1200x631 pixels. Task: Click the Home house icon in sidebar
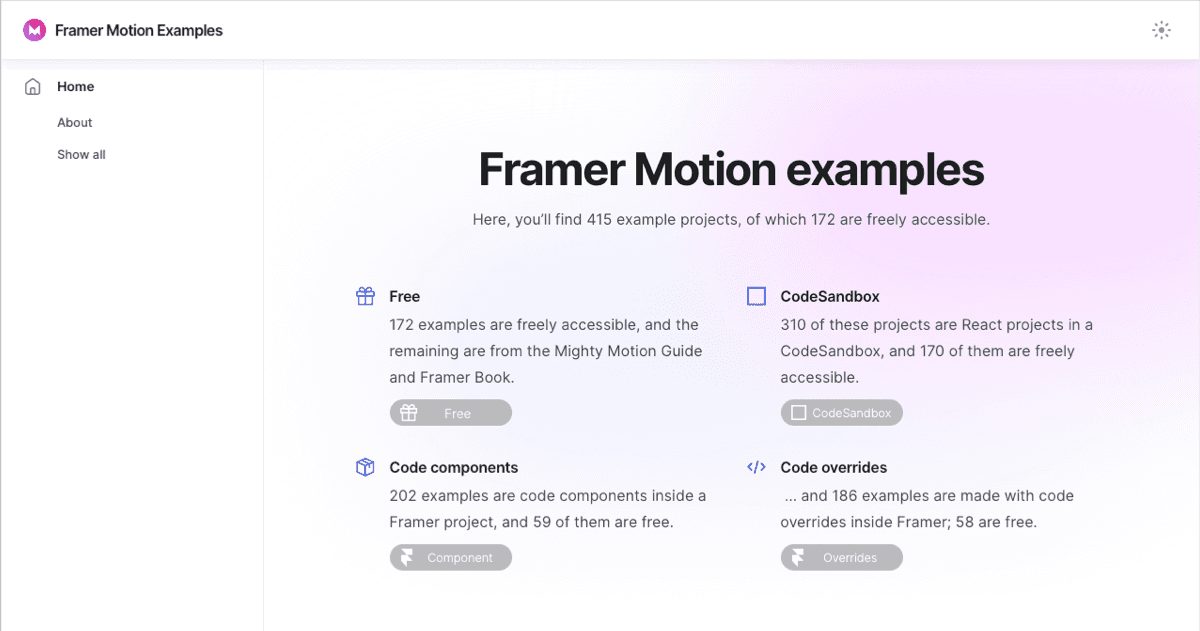33,87
